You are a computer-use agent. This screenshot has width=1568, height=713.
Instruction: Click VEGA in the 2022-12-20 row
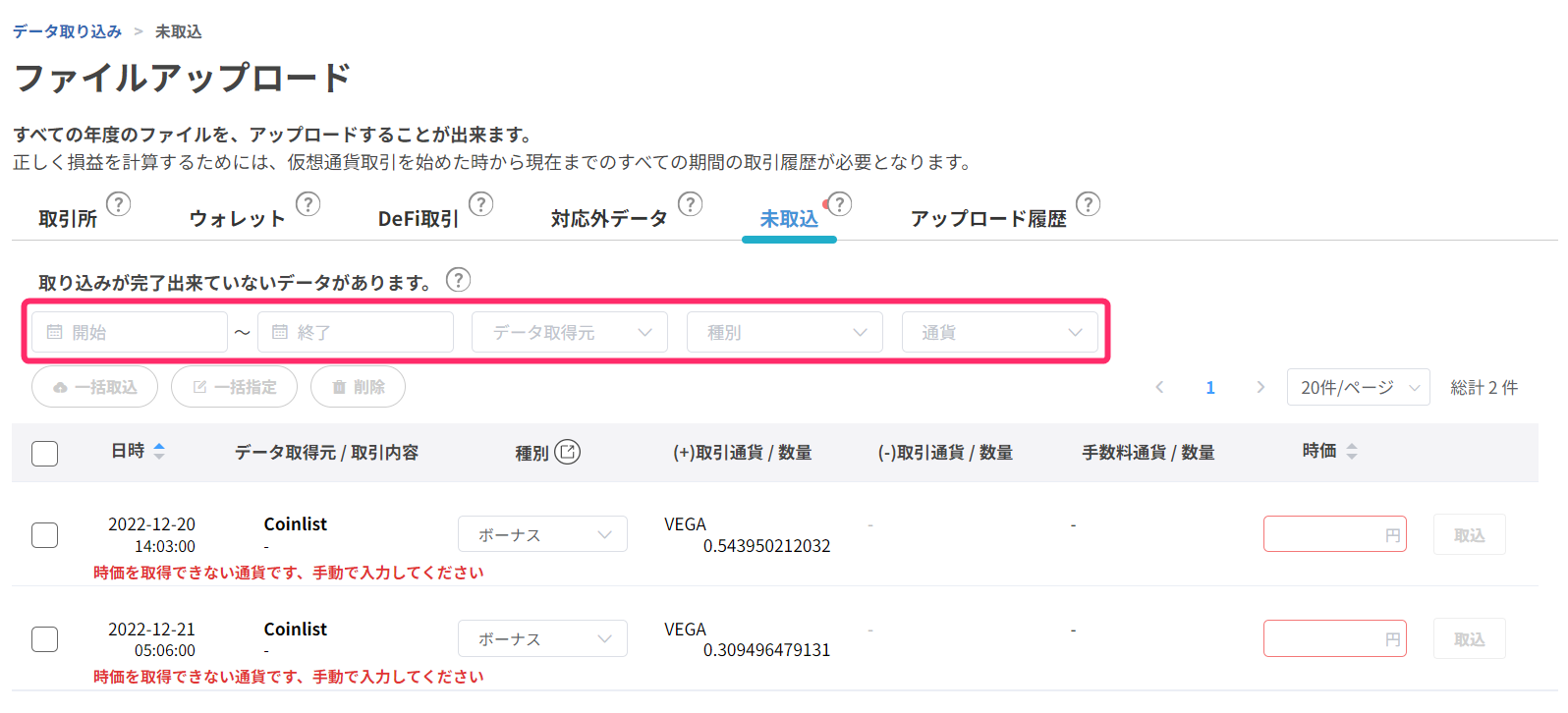(x=685, y=524)
